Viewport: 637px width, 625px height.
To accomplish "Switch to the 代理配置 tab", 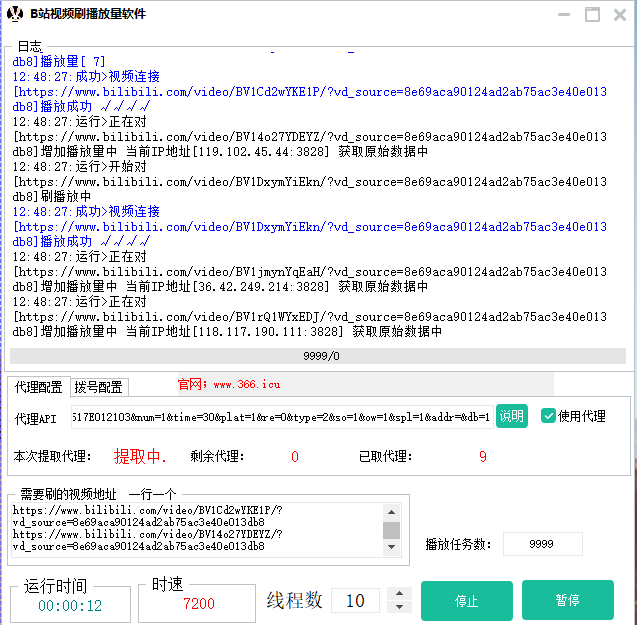I will point(39,387).
